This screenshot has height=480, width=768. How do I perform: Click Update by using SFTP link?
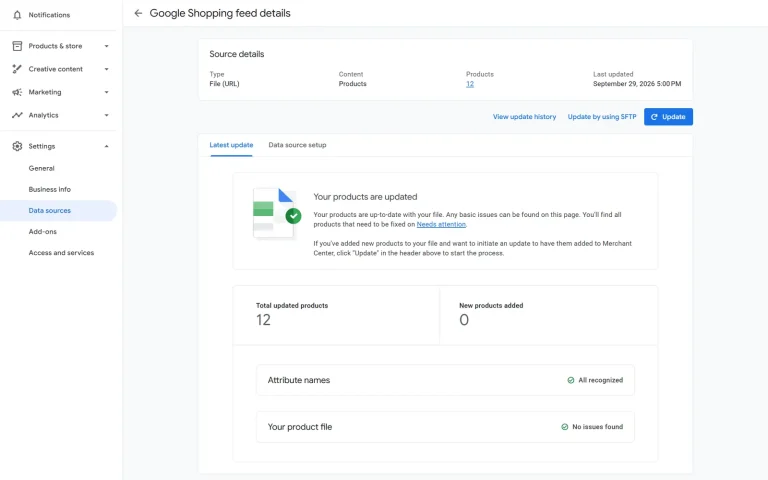602,117
